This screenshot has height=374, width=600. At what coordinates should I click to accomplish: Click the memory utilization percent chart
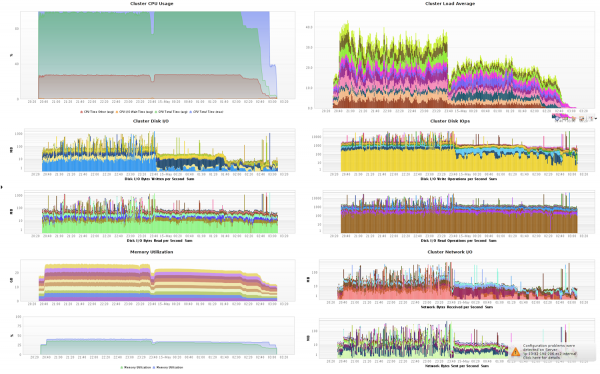point(158,336)
